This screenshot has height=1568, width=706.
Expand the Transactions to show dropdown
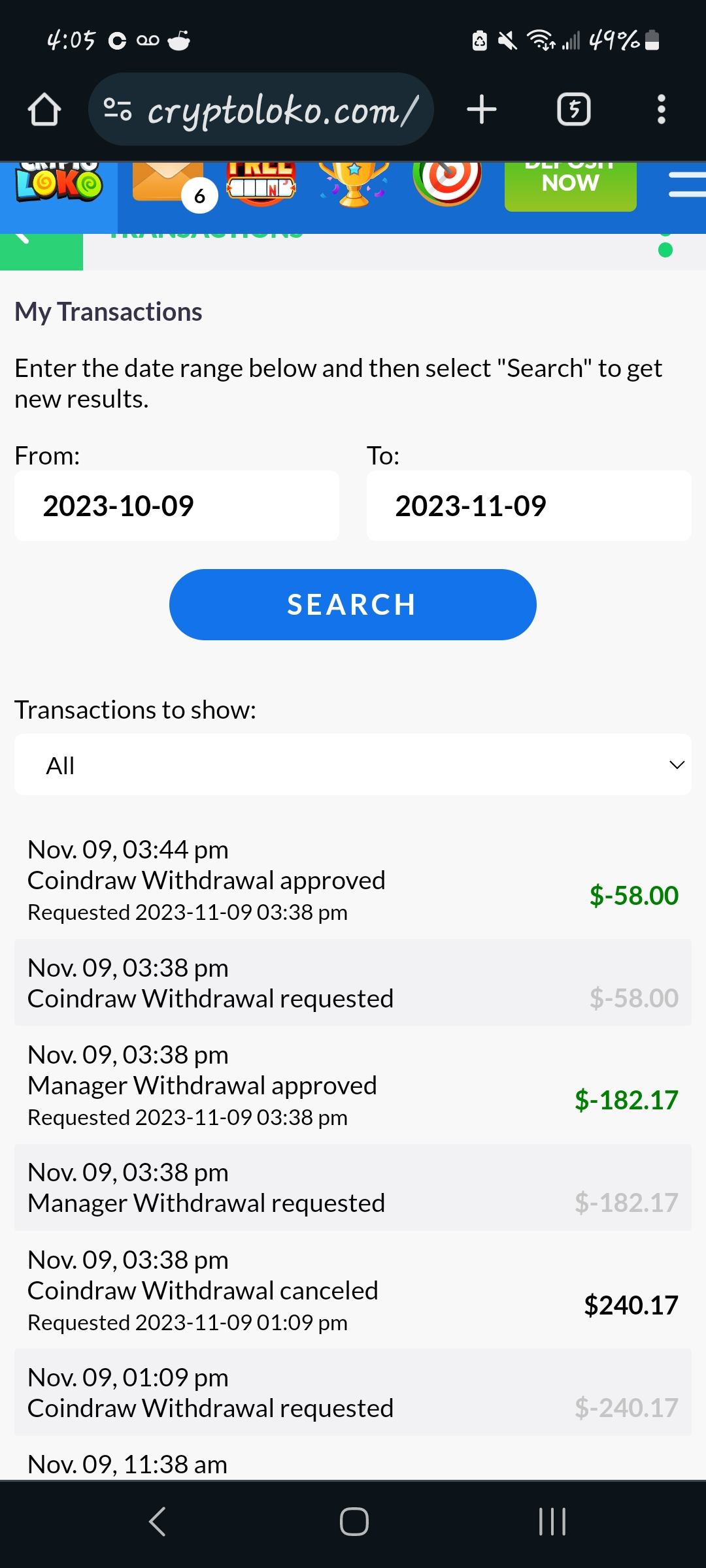pos(352,764)
